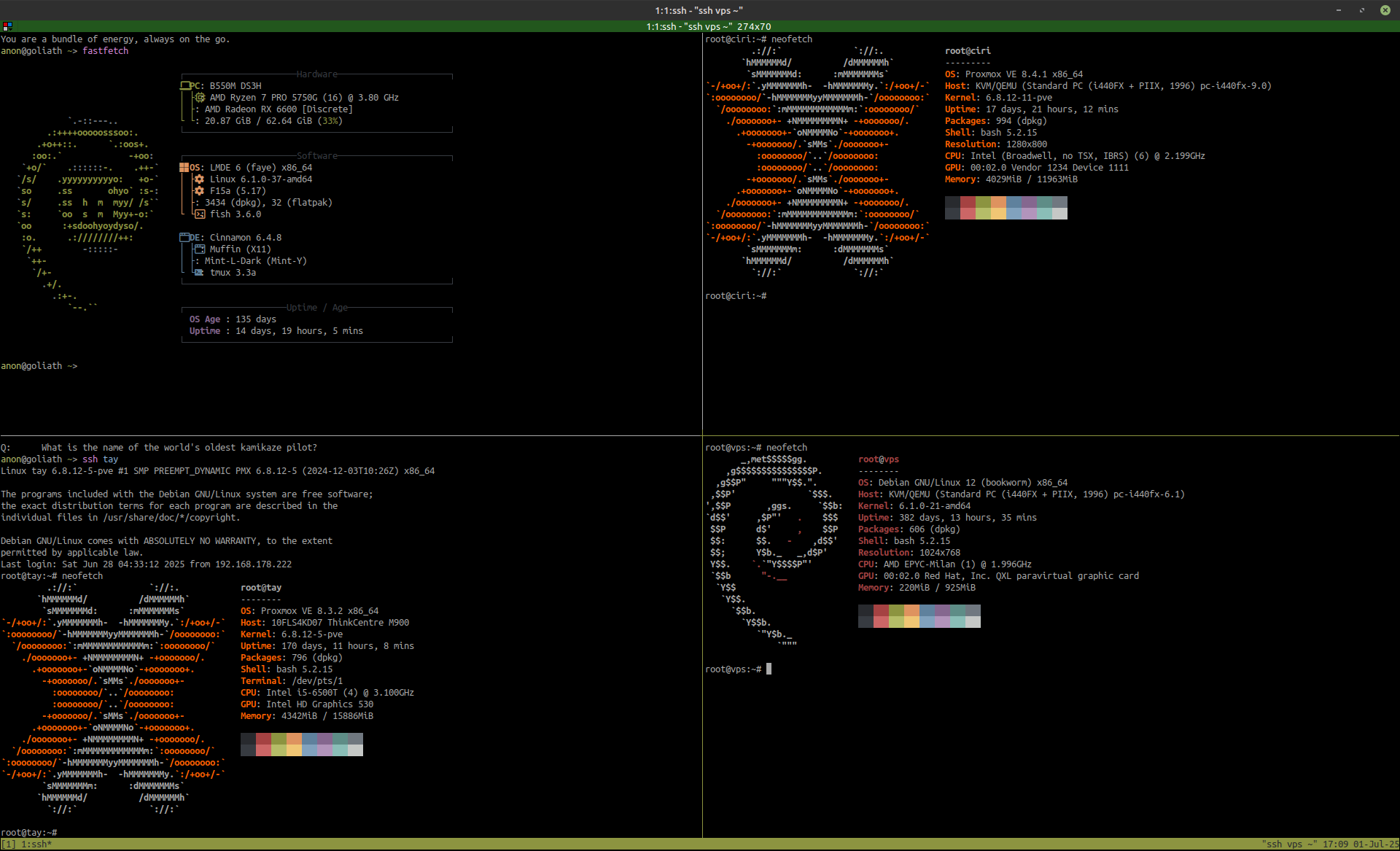Image resolution: width=1400 pixels, height=851 pixels.
Task: Click the Last login line from 192.168.178.222
Action: click(146, 564)
